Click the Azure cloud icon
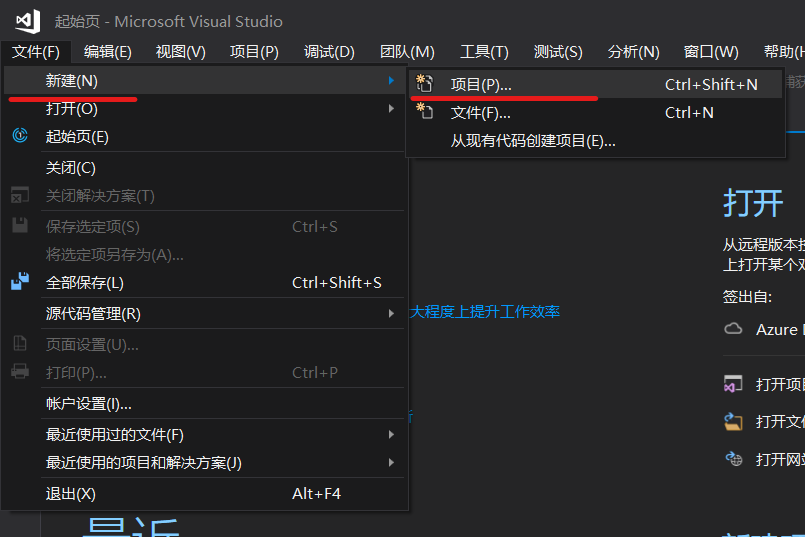Screen dimensions: 805x537 pyautogui.click(x=733, y=329)
